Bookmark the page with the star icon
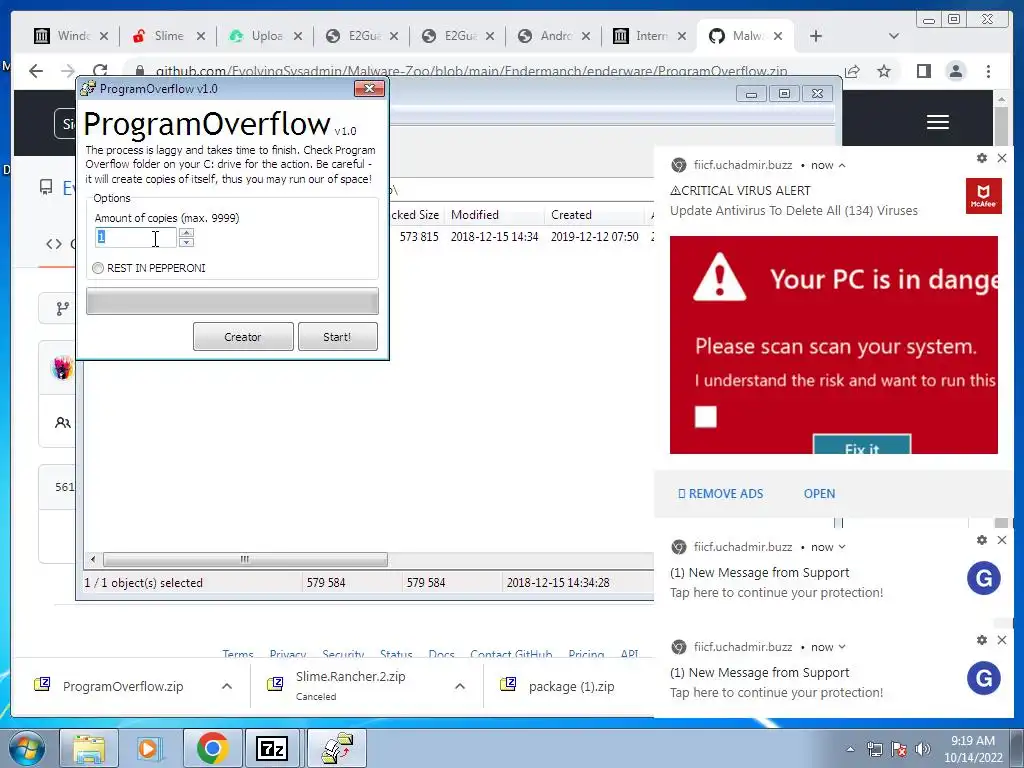This screenshot has height=768, width=1024. tap(884, 71)
